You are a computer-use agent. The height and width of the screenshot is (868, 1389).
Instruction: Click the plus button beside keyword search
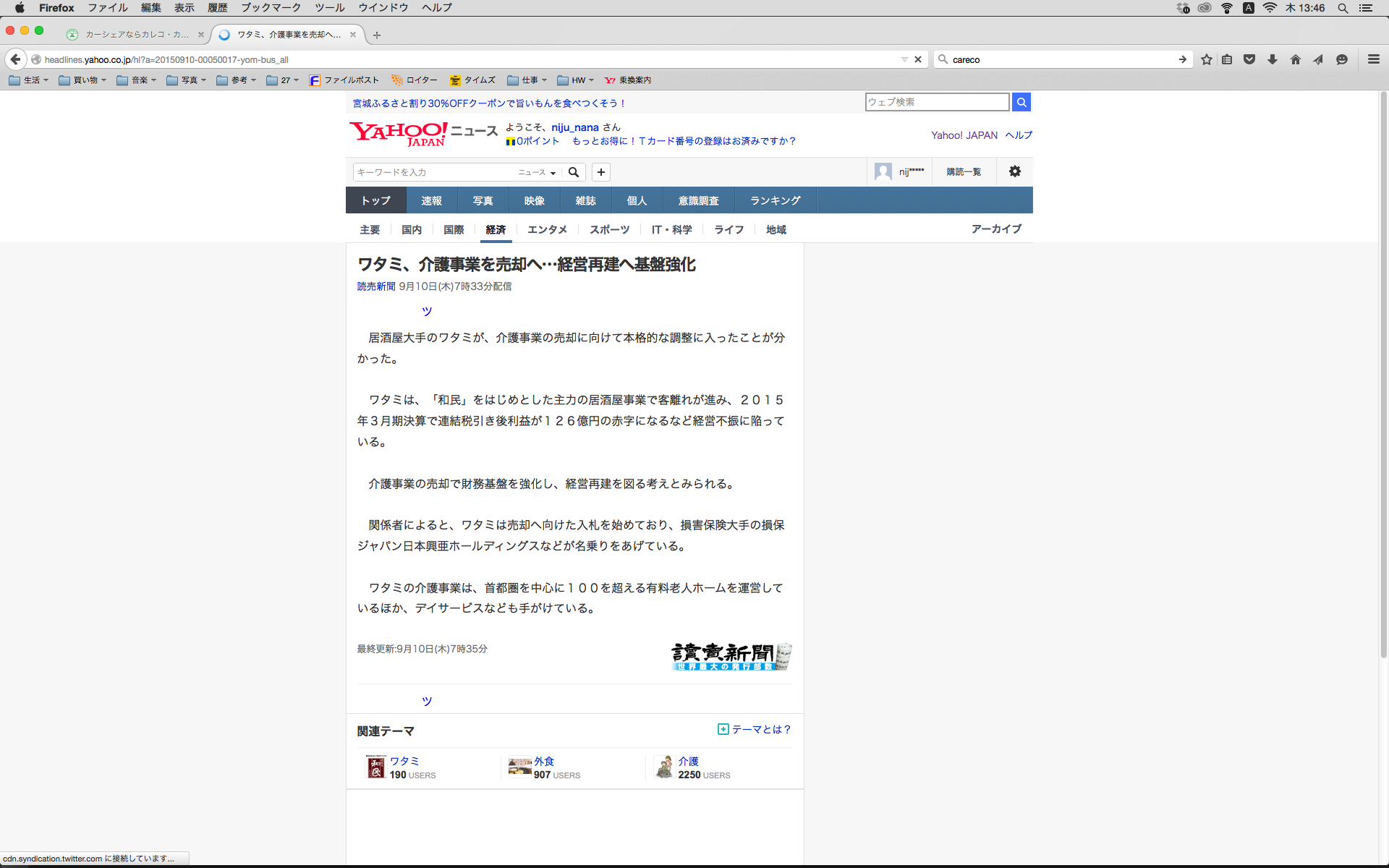click(x=600, y=172)
